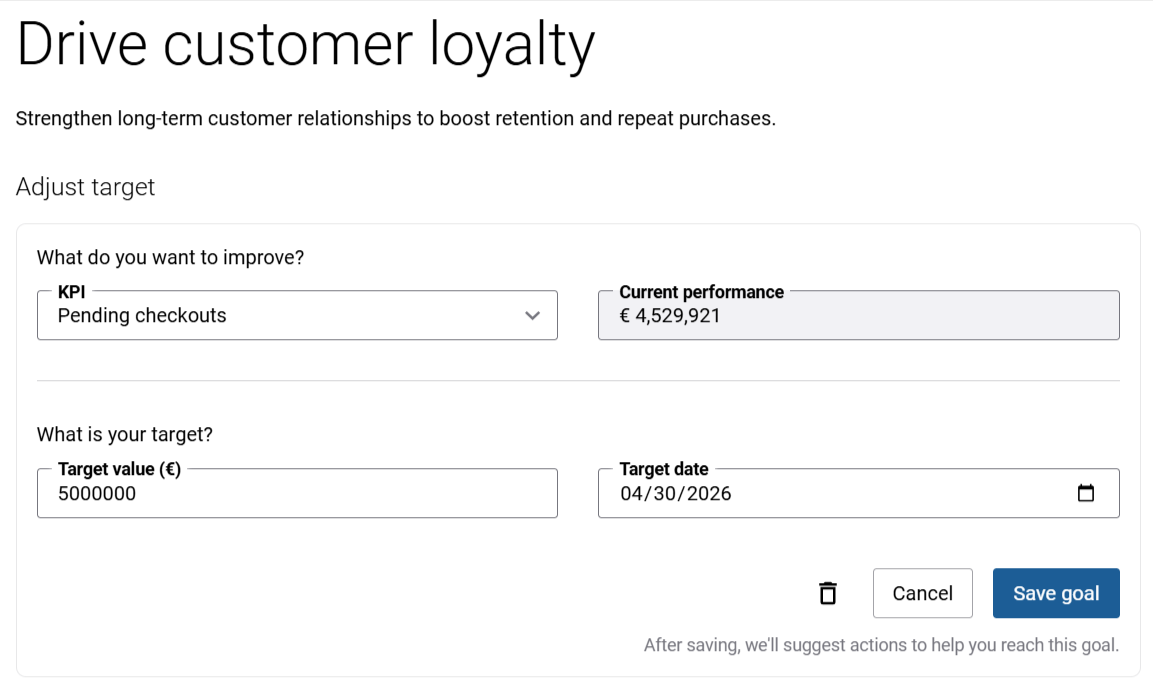Select the year 2026 in Target date

click(x=708, y=494)
